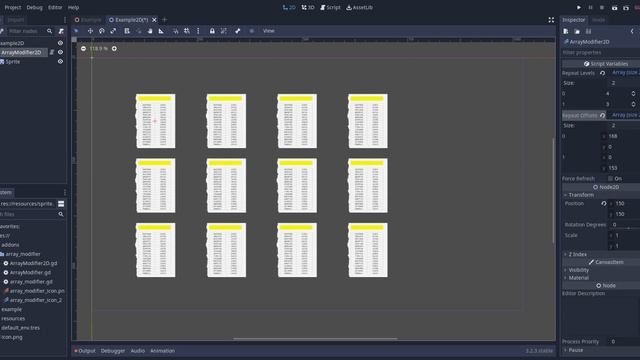
Task: Open the Help menu
Action: [x=73, y=7]
